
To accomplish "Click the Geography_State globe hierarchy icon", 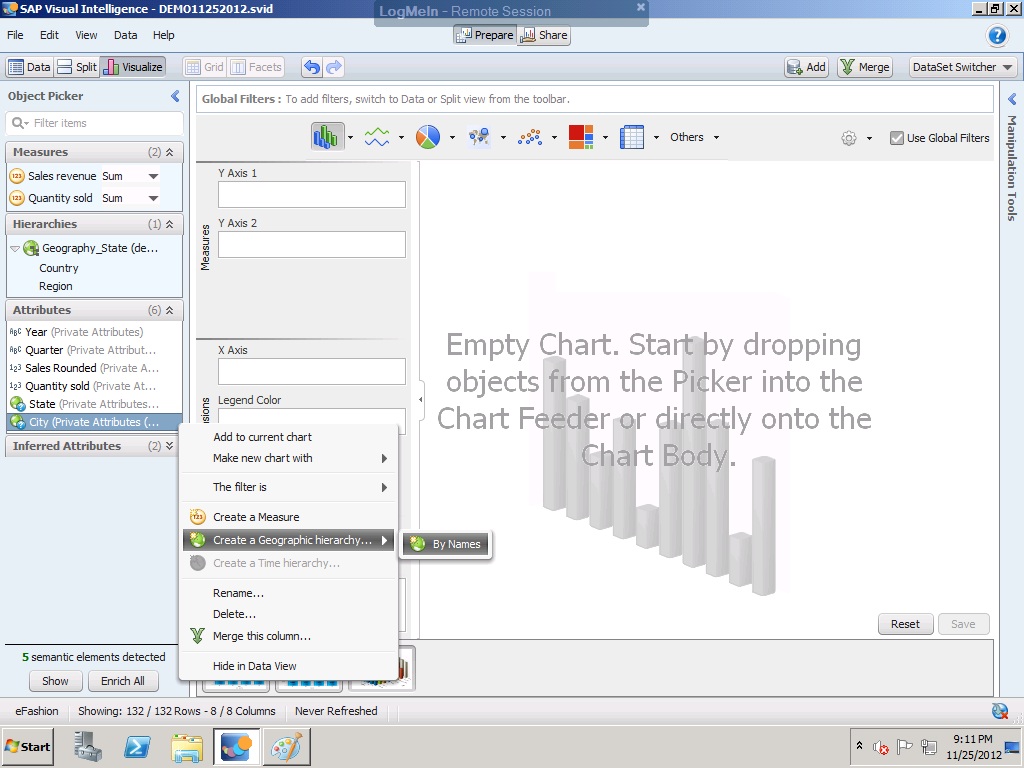I will pyautogui.click(x=31, y=248).
